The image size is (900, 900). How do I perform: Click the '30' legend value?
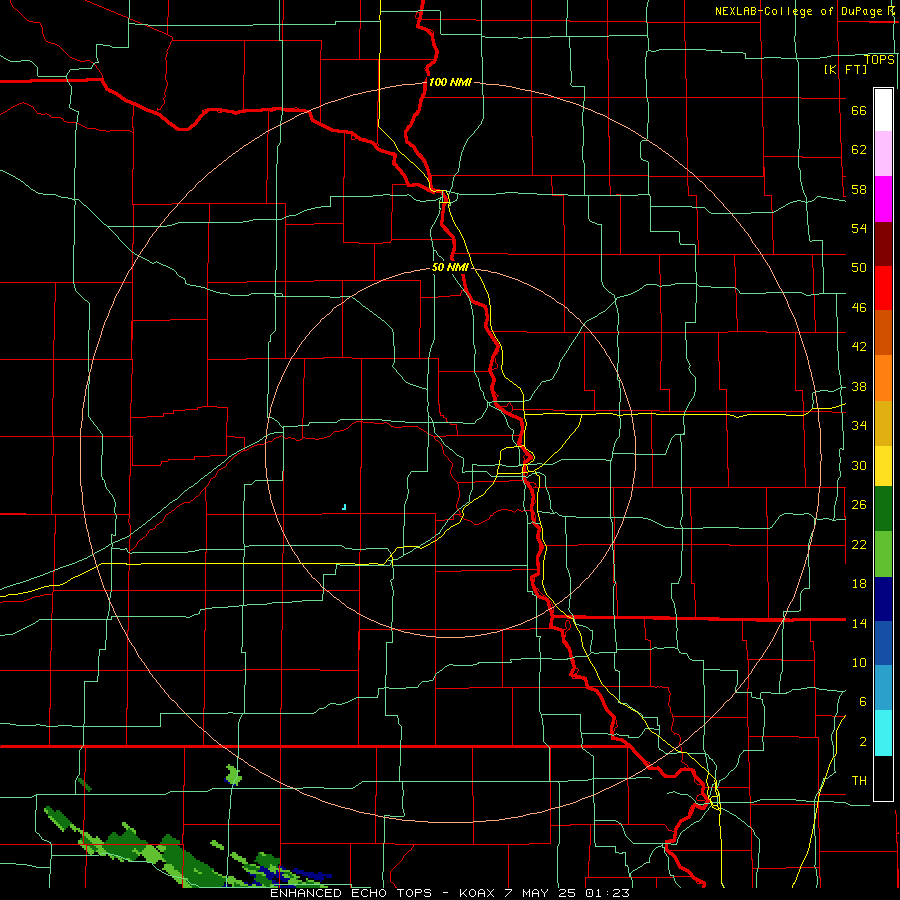(859, 465)
